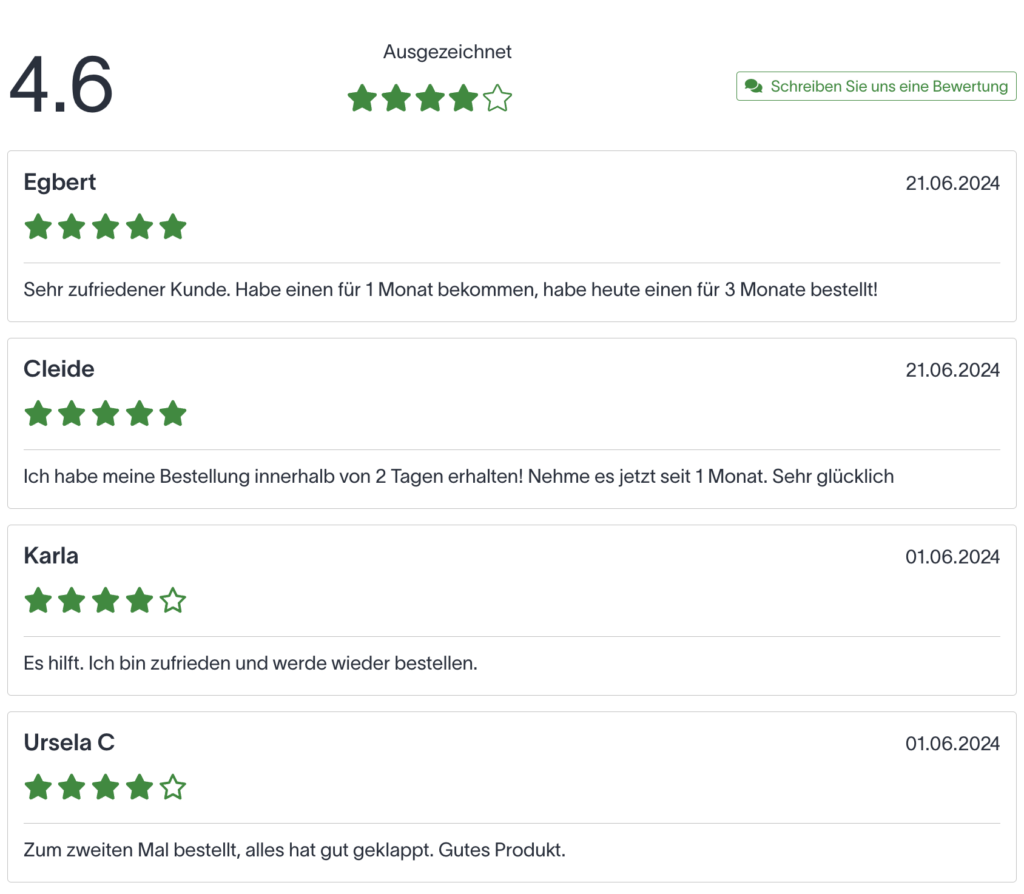Screen dimensions: 1024x894
Task: Click the 'Ausgezeichnet' rating label
Action: tap(447, 52)
